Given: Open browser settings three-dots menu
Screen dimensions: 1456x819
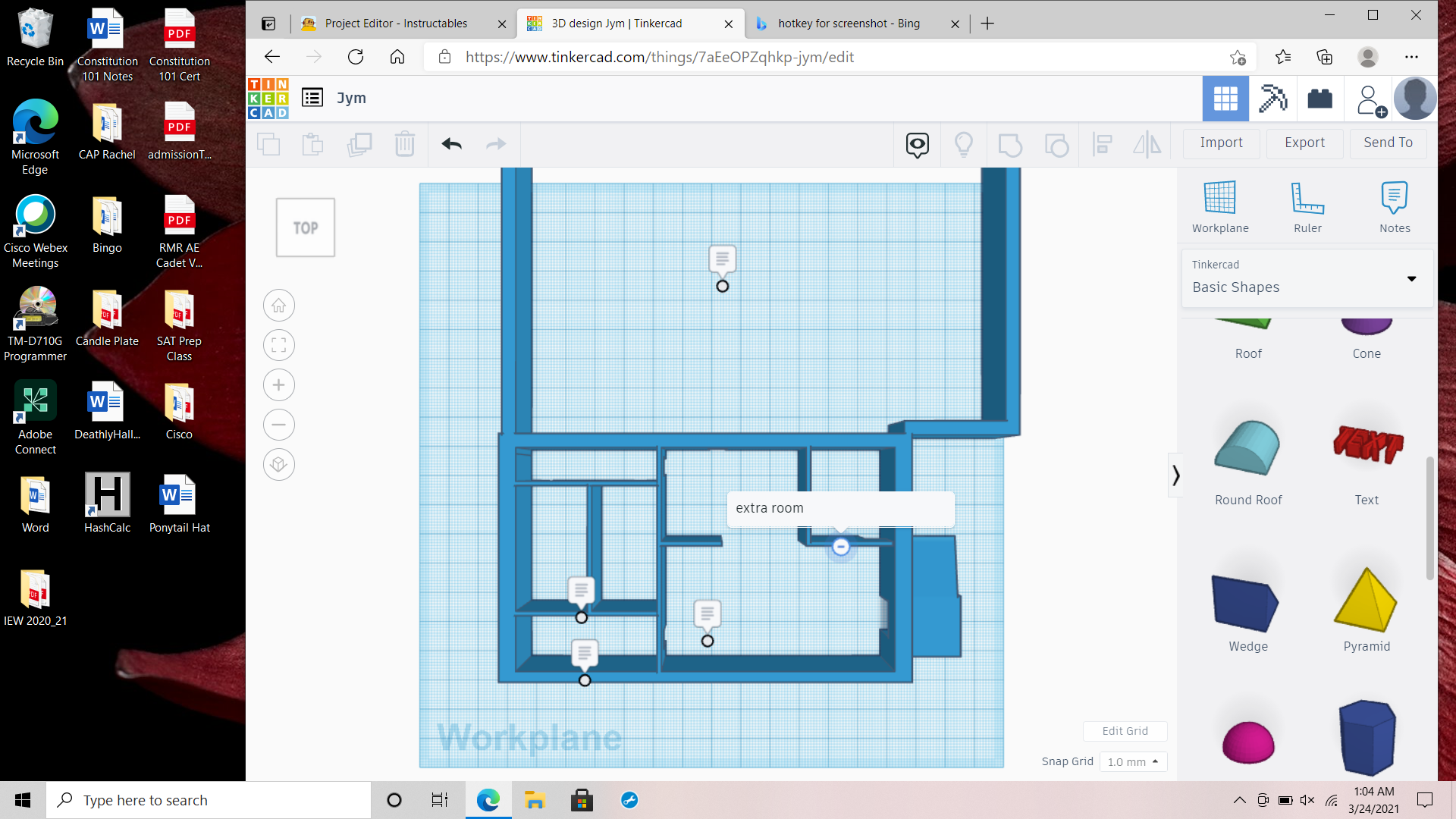Looking at the screenshot, I should 1411,57.
